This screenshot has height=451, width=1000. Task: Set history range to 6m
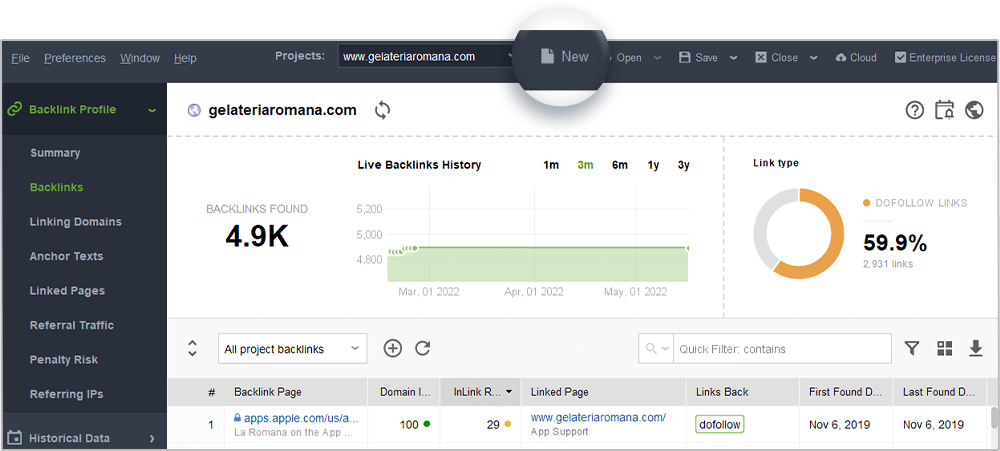tap(620, 165)
